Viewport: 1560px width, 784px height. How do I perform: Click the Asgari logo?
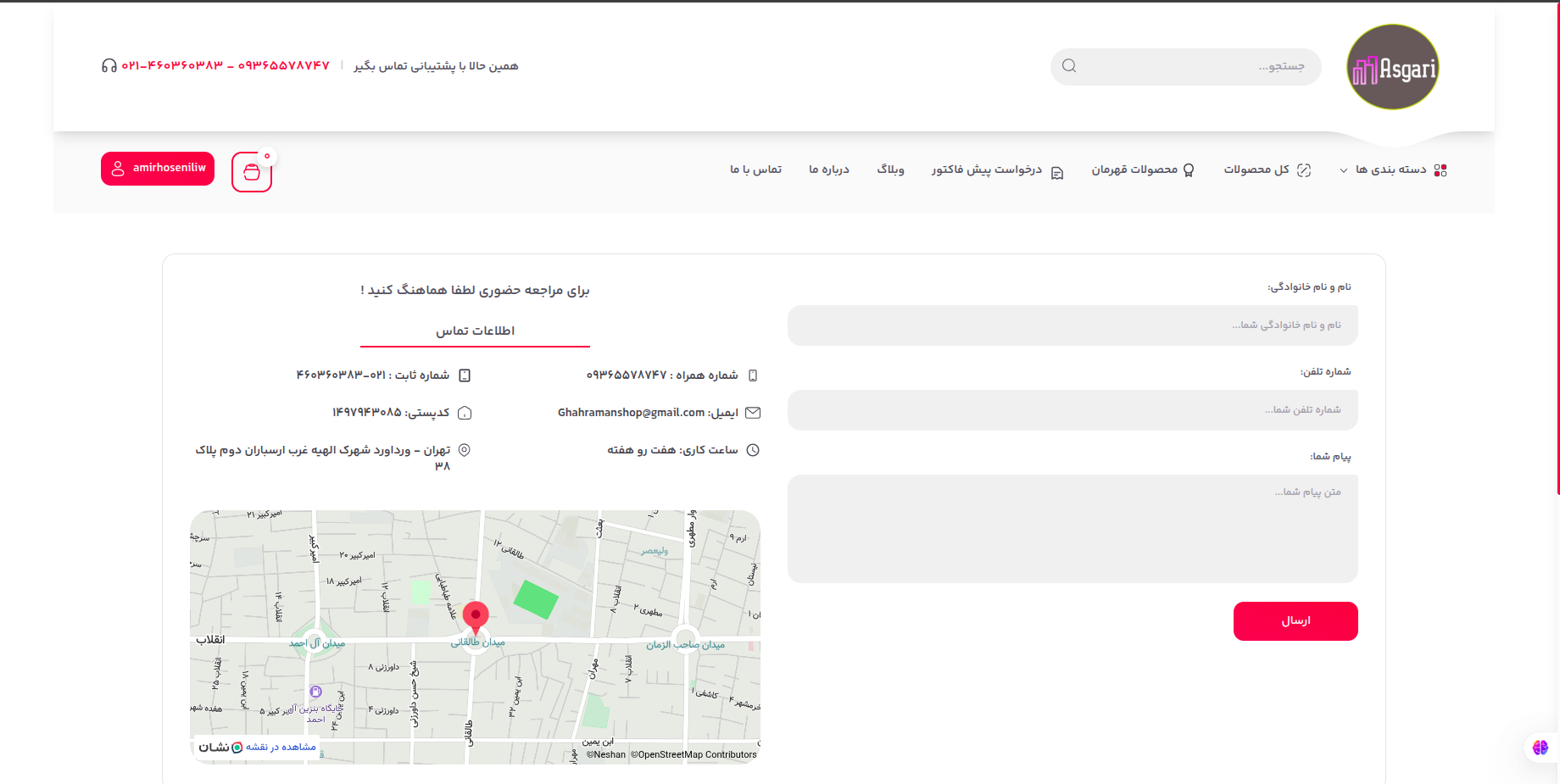coord(1392,67)
